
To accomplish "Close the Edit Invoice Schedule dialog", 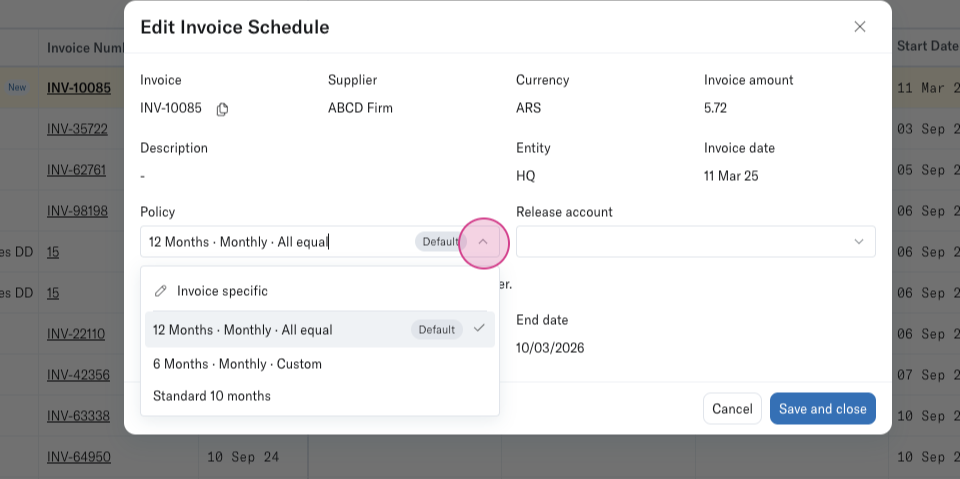I will click(x=860, y=27).
